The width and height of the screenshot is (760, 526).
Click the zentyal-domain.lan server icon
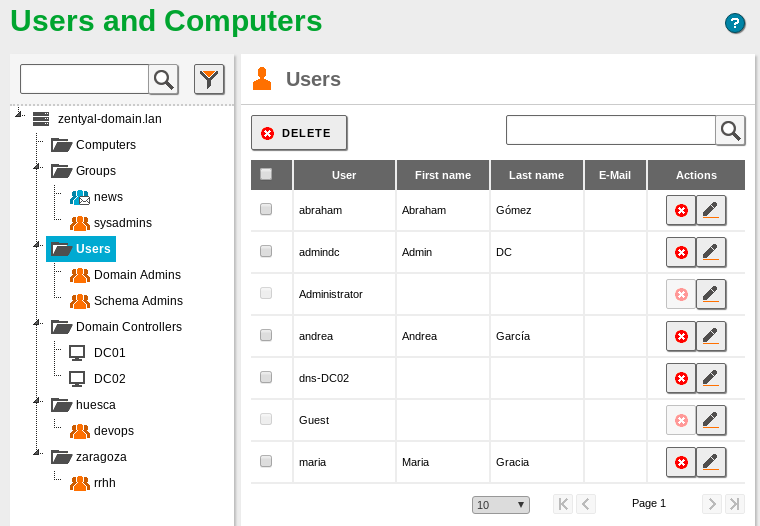click(41, 119)
